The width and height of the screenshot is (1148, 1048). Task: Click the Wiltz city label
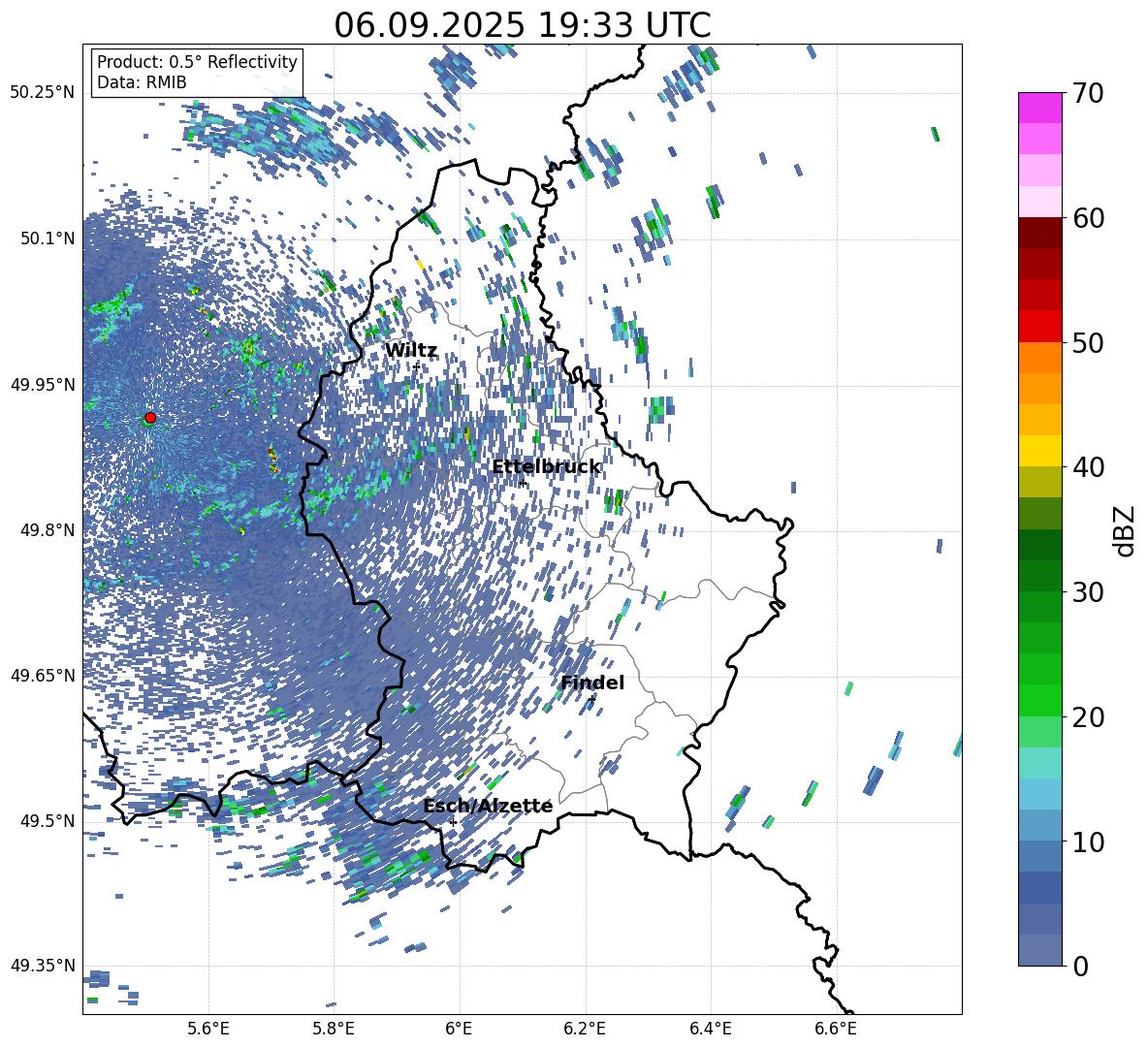(x=411, y=351)
